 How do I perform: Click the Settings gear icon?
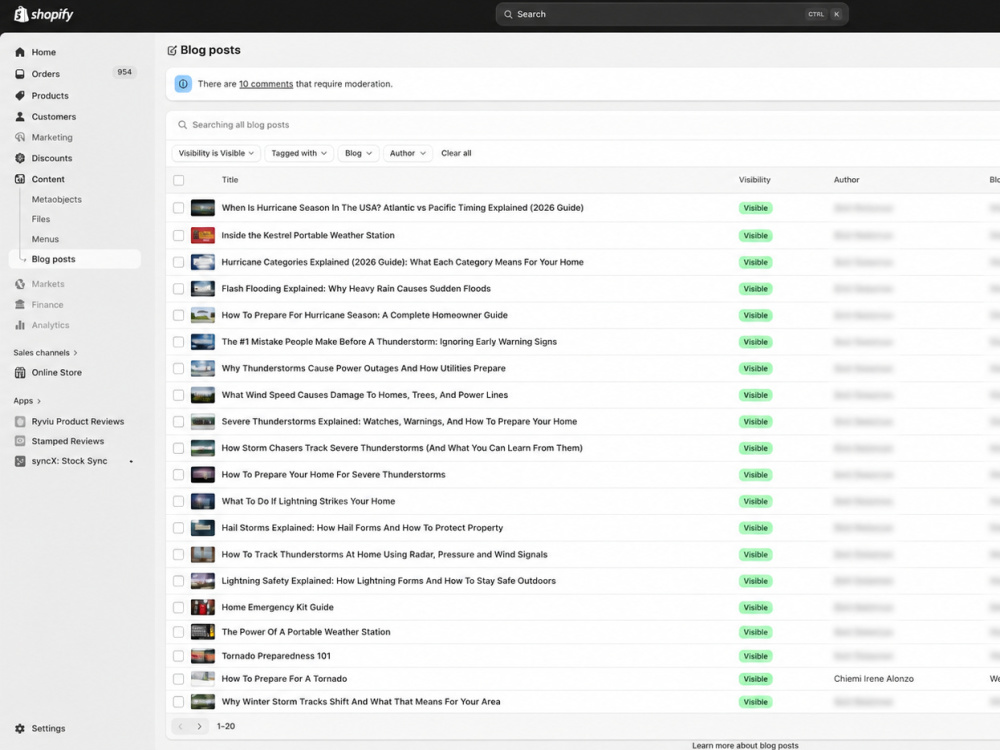(20, 728)
